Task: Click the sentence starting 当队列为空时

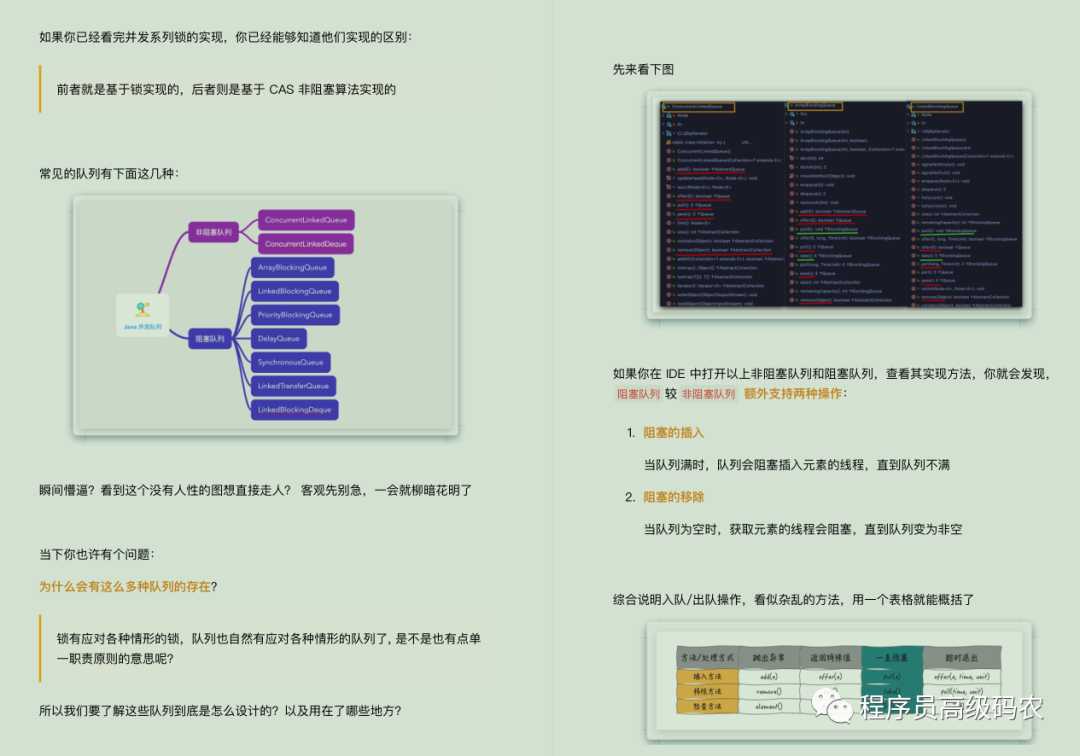Action: tap(803, 529)
